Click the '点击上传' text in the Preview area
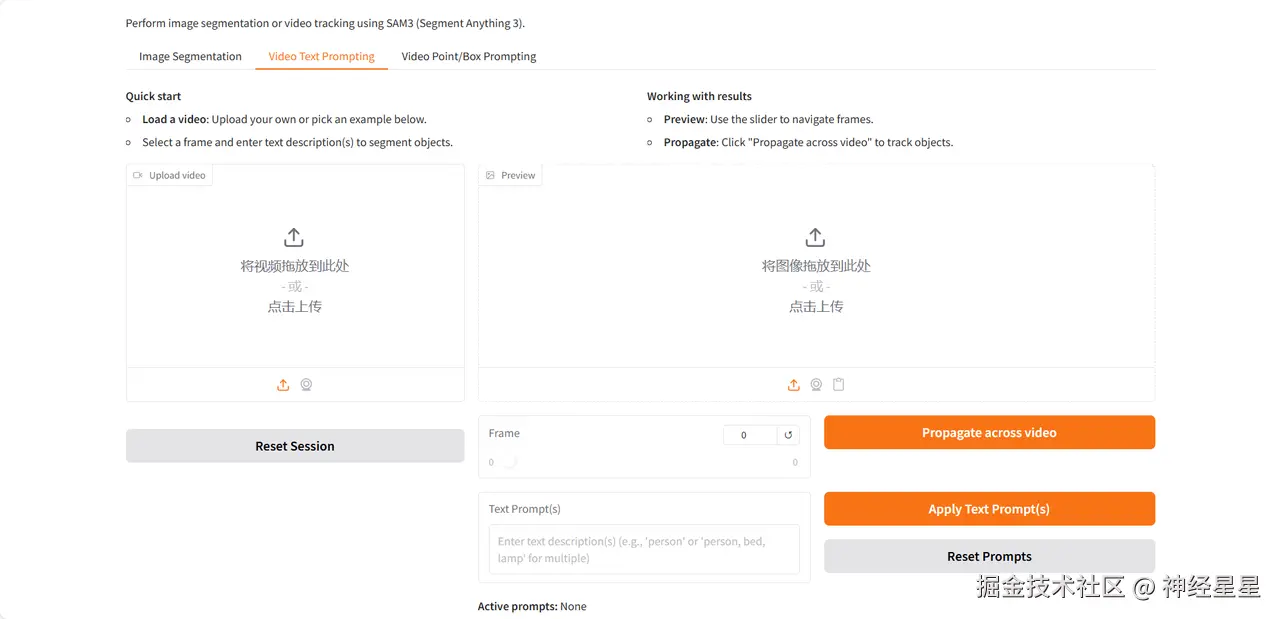 [x=815, y=307]
